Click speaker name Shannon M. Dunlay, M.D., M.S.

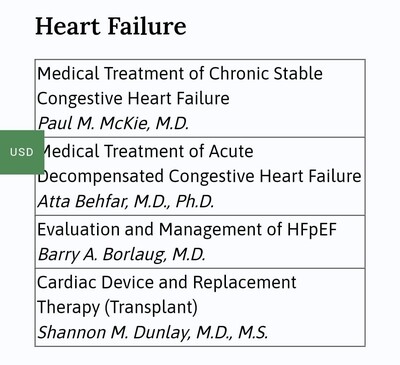[x=153, y=332]
